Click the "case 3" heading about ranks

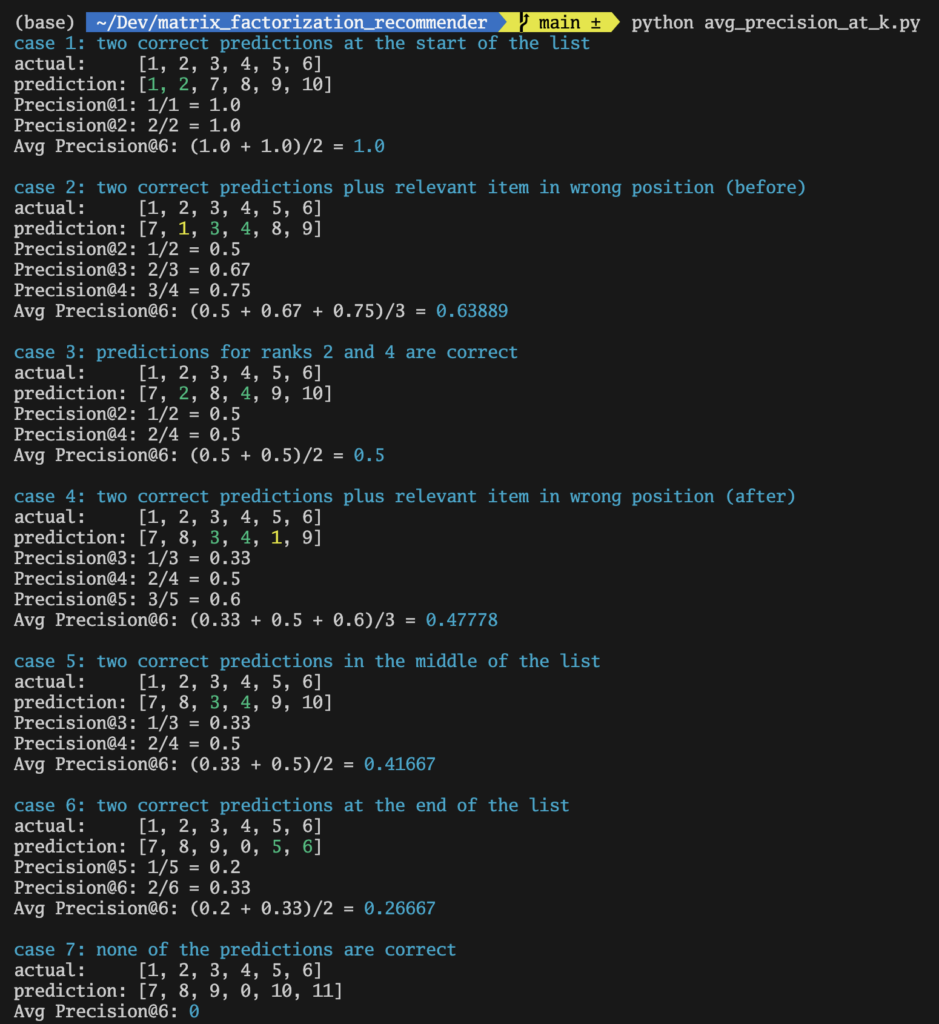265,352
